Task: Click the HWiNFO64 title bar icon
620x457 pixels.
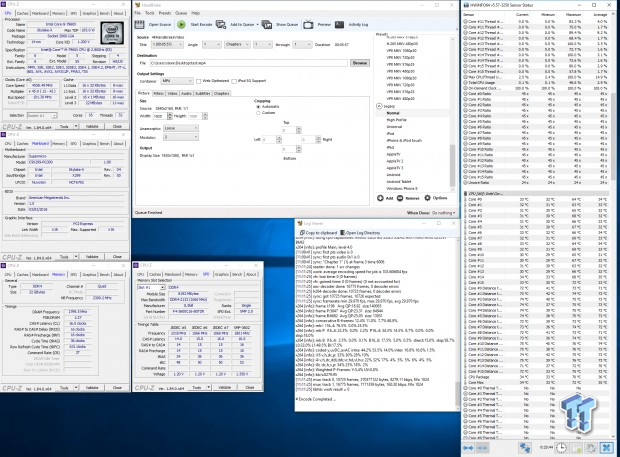Action: click(x=466, y=5)
